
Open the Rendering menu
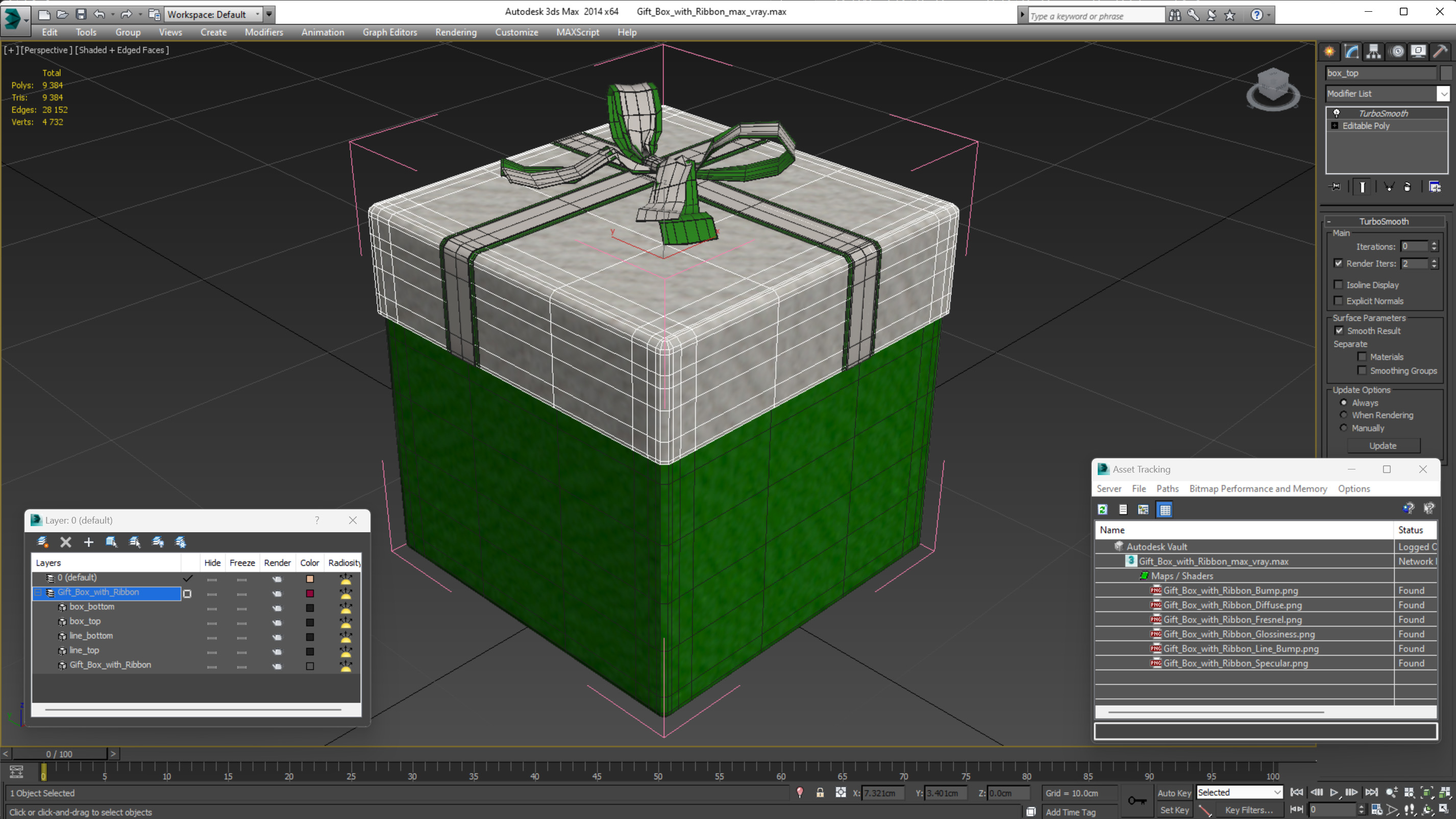tap(456, 32)
